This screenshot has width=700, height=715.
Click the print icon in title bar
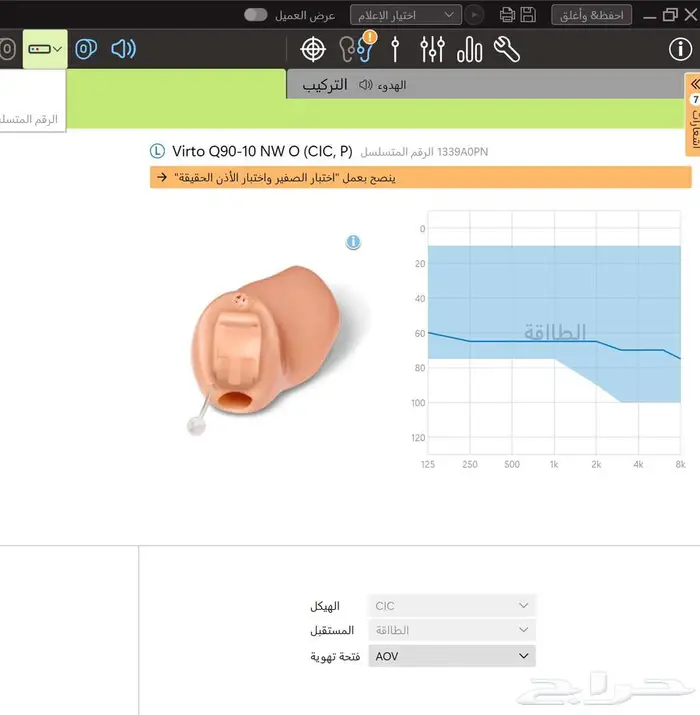point(506,14)
